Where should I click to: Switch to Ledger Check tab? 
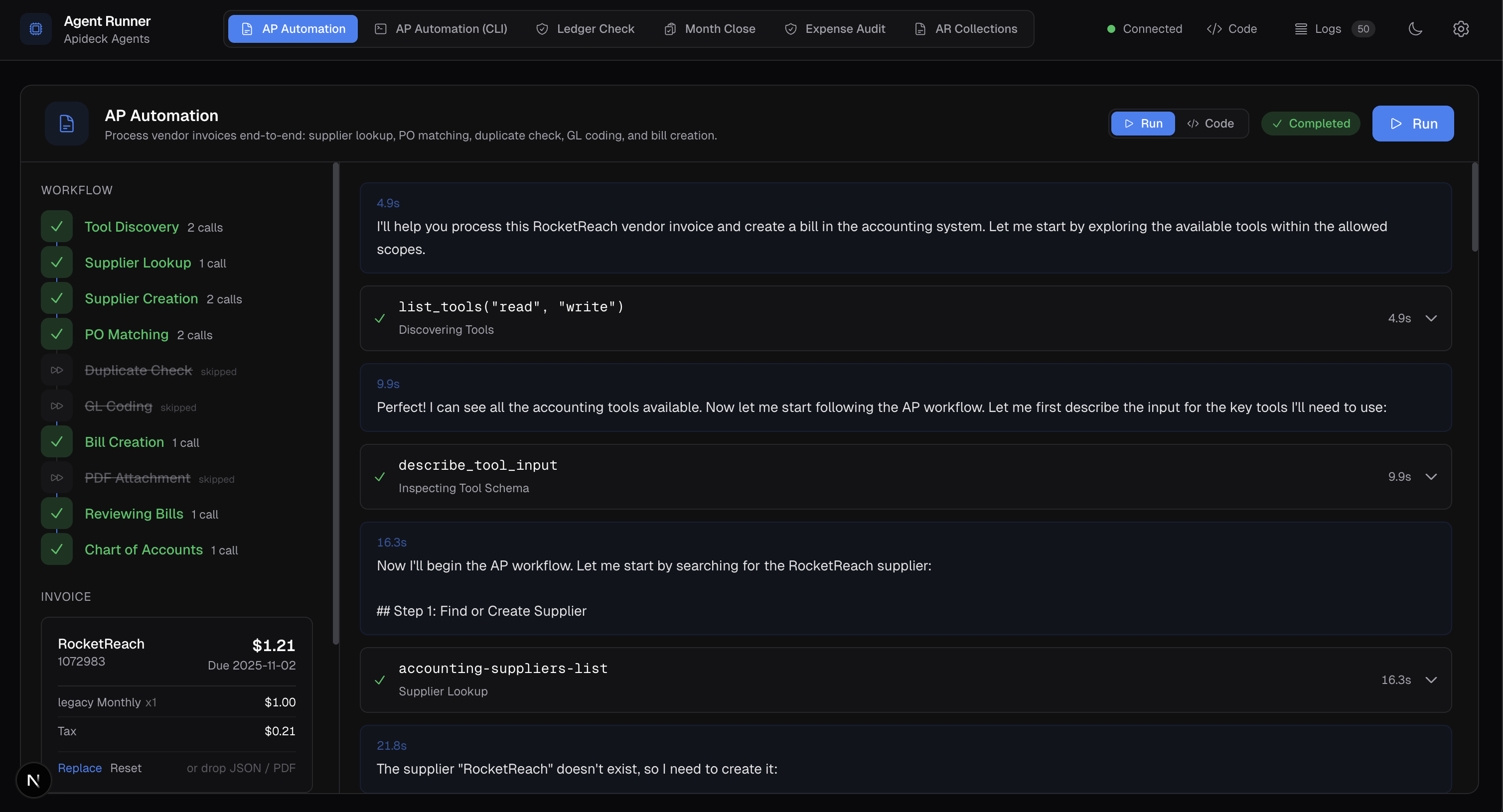(585, 28)
